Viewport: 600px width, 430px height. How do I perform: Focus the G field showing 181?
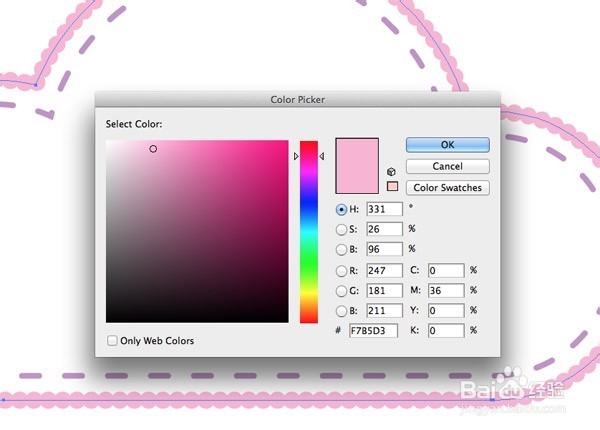point(385,291)
